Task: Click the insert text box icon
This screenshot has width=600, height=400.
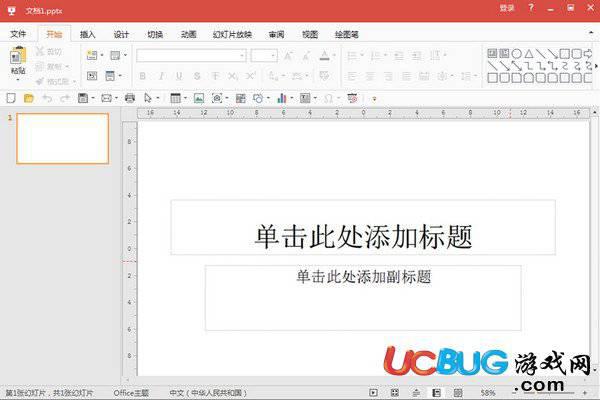Action: coord(305,98)
